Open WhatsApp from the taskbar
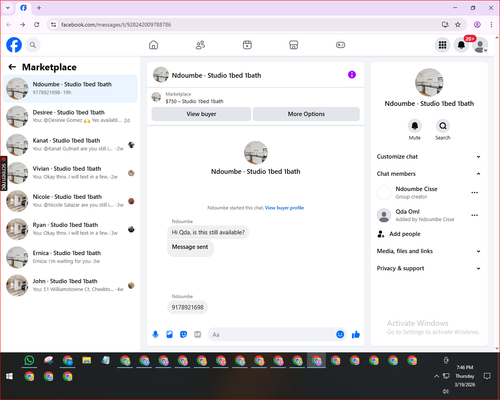 click(x=29, y=361)
